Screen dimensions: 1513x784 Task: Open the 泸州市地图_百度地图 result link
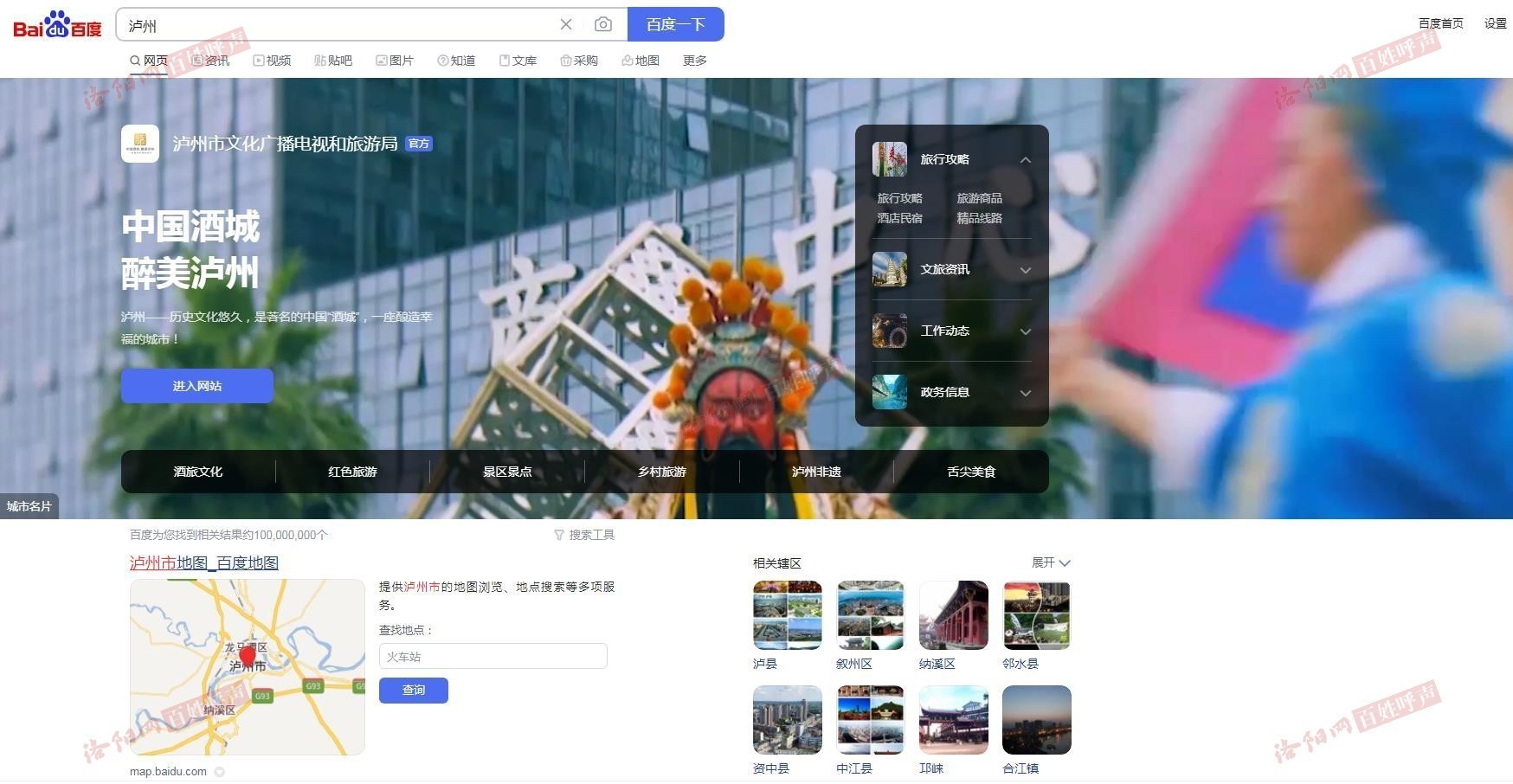coord(204,563)
